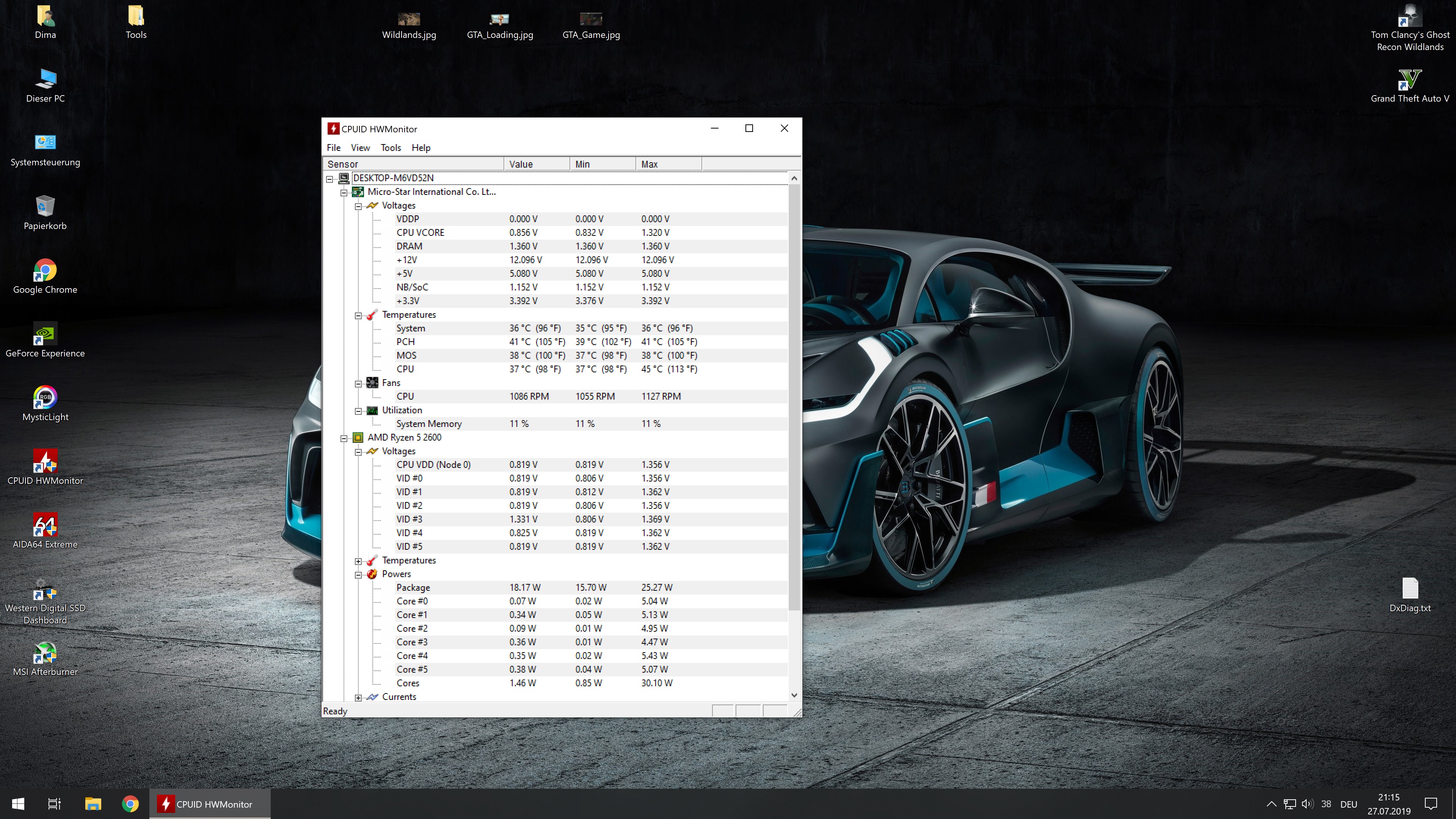Image resolution: width=1456 pixels, height=819 pixels.
Task: Open the Tools menu
Action: pyautogui.click(x=391, y=147)
